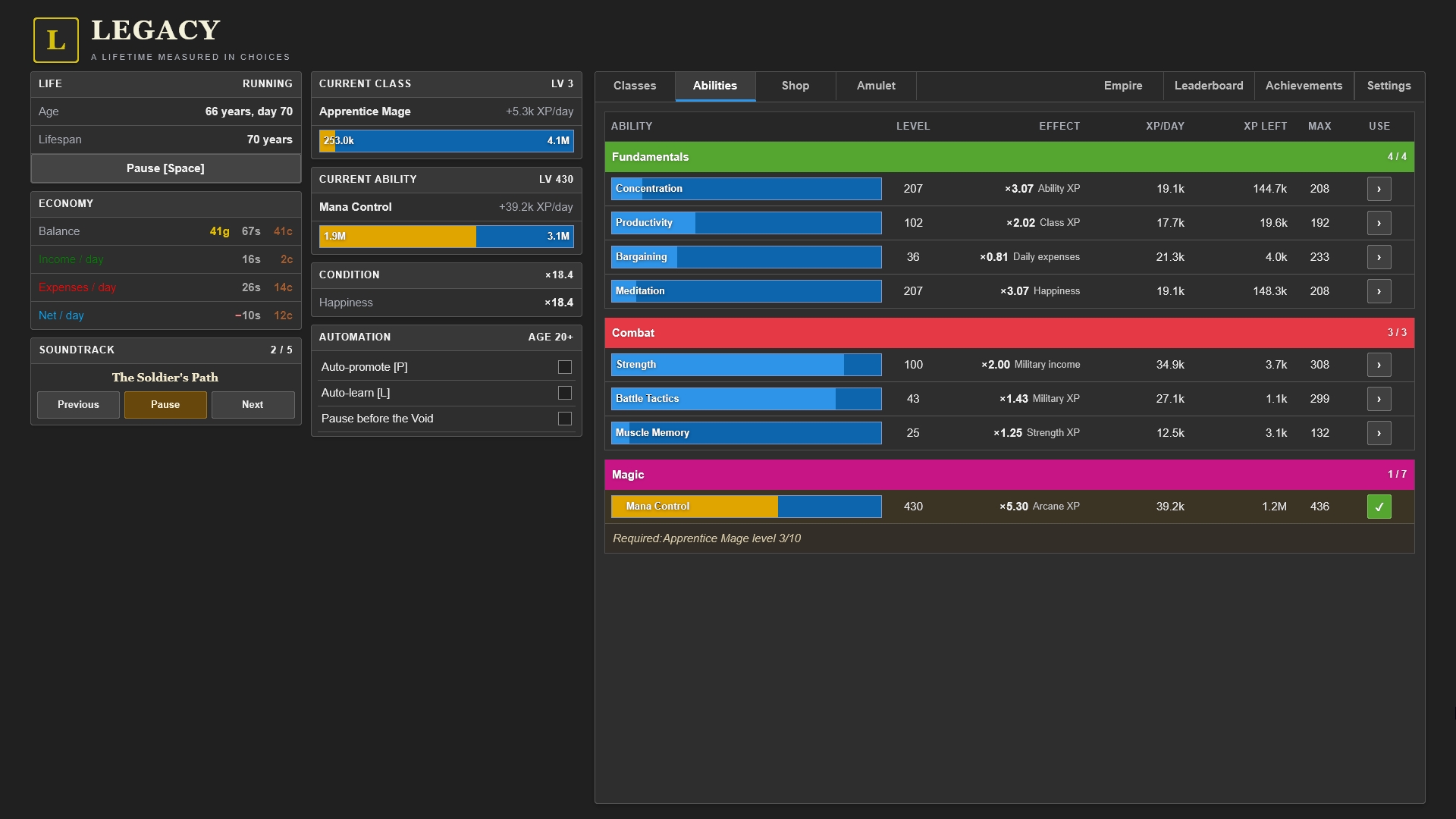This screenshot has height=819, width=1456.
Task: Use the Meditation ability arrow button
Action: 1379,291
